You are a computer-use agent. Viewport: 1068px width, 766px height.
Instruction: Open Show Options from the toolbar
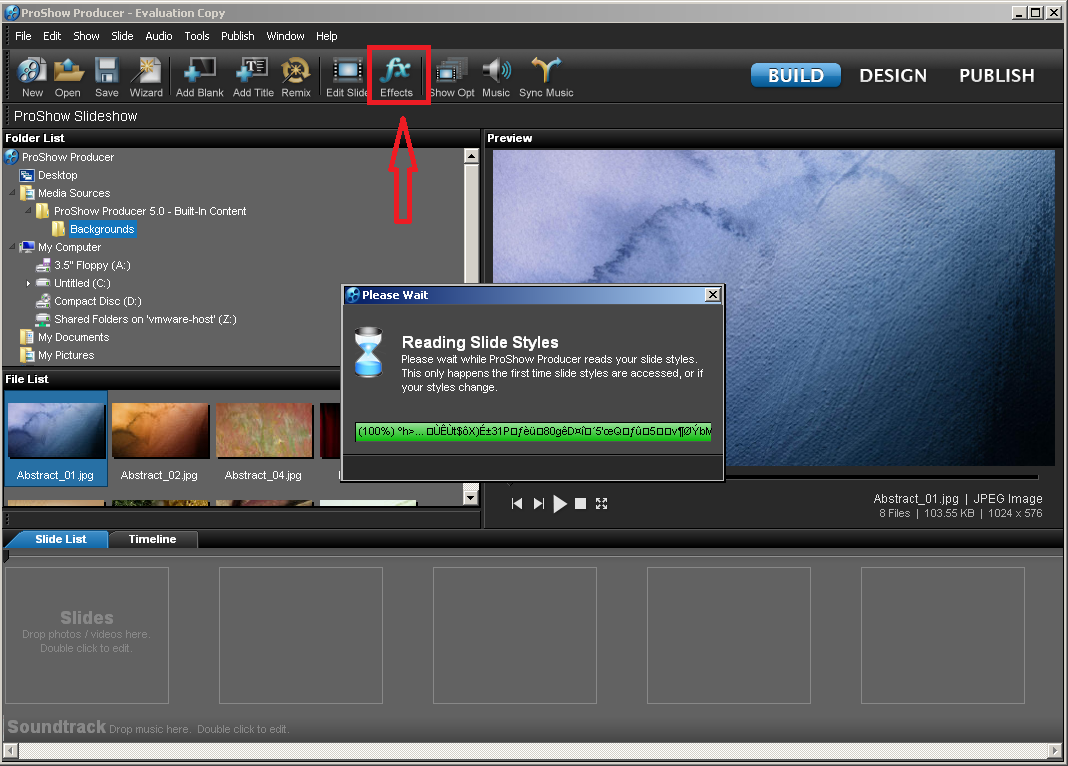pyautogui.click(x=452, y=77)
